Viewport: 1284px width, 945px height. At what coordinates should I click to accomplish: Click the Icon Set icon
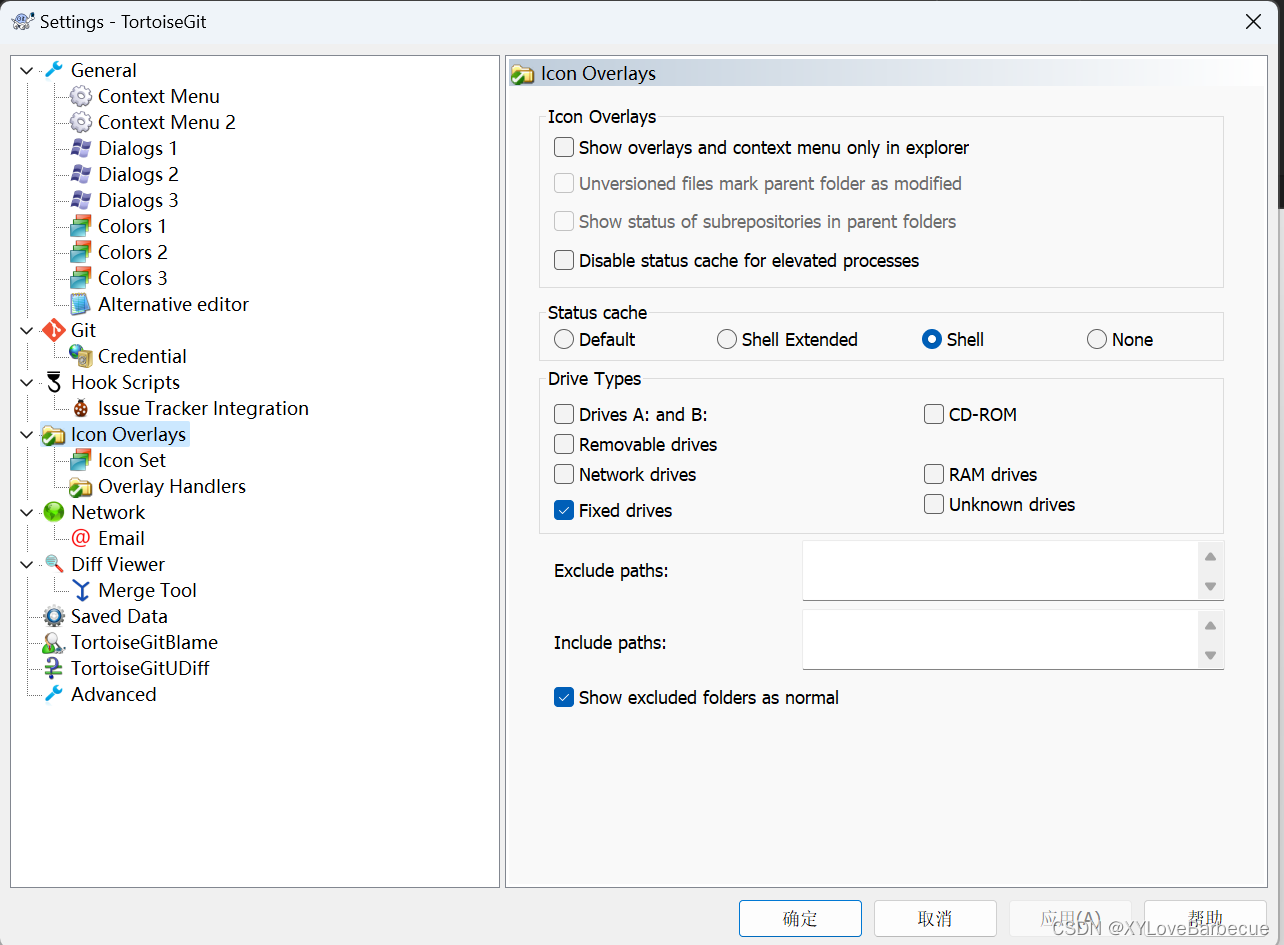pyautogui.click(x=81, y=460)
